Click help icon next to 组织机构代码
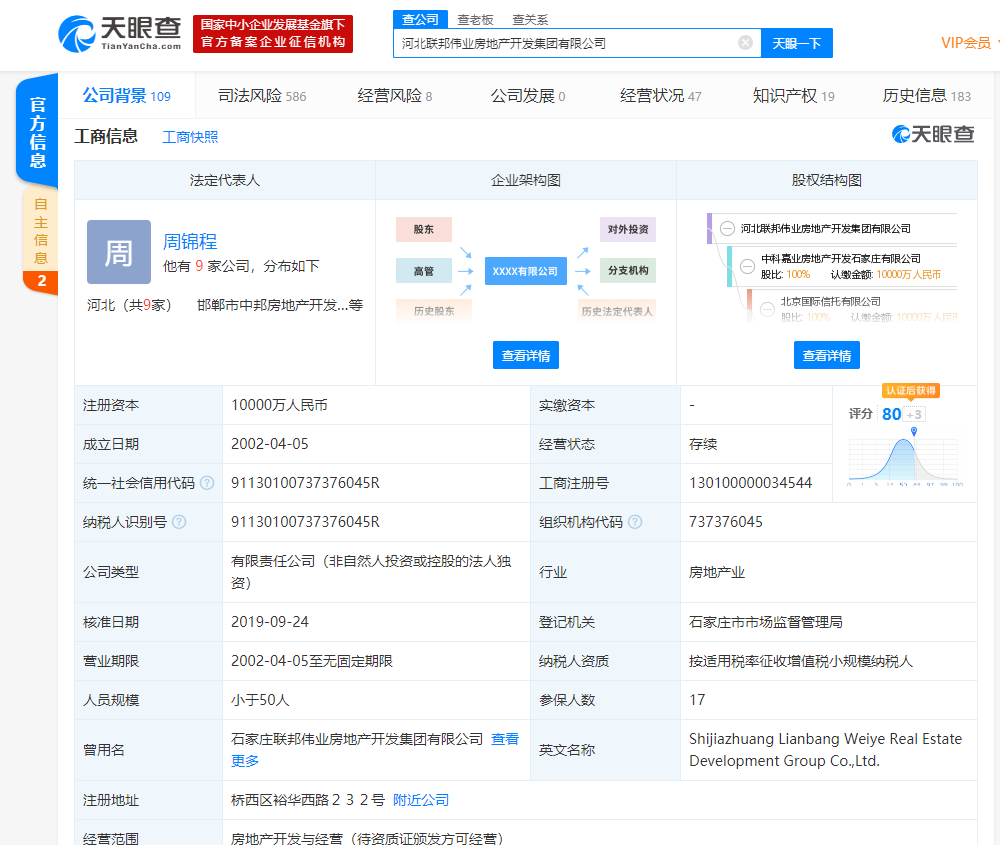This screenshot has height=845, width=1000. (x=635, y=522)
